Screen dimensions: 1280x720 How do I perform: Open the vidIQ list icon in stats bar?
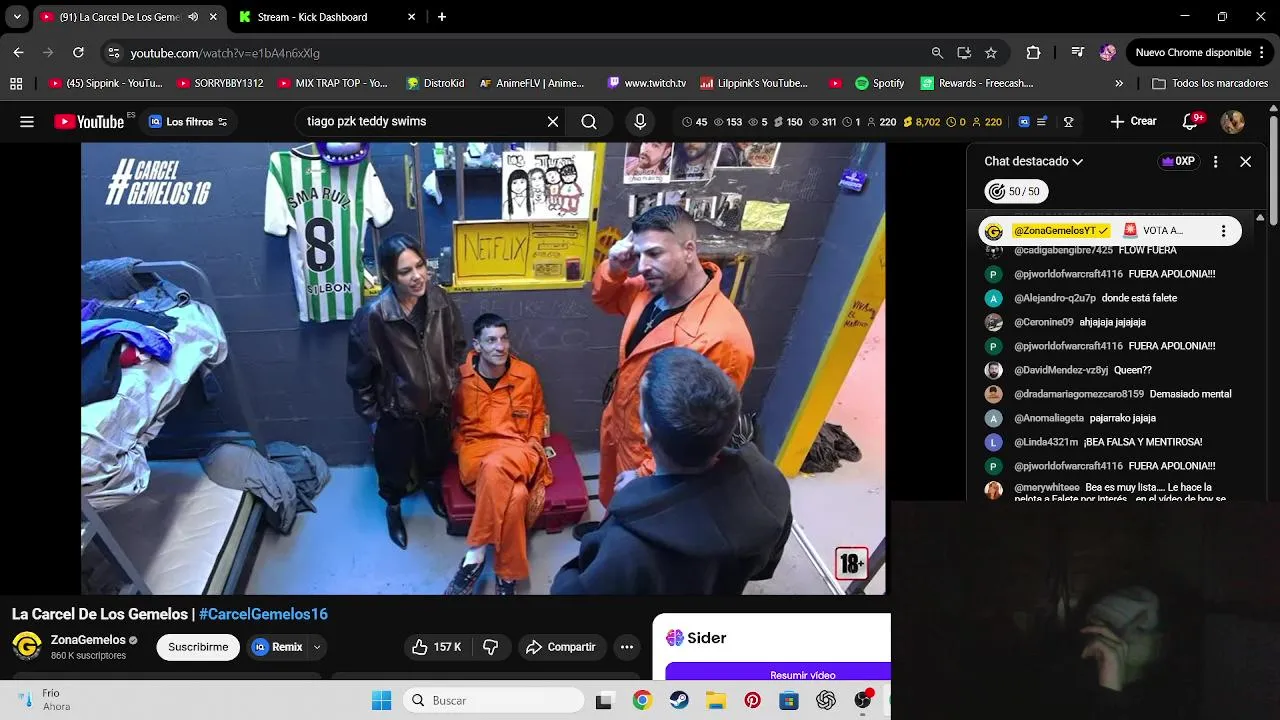pyautogui.click(x=1042, y=122)
